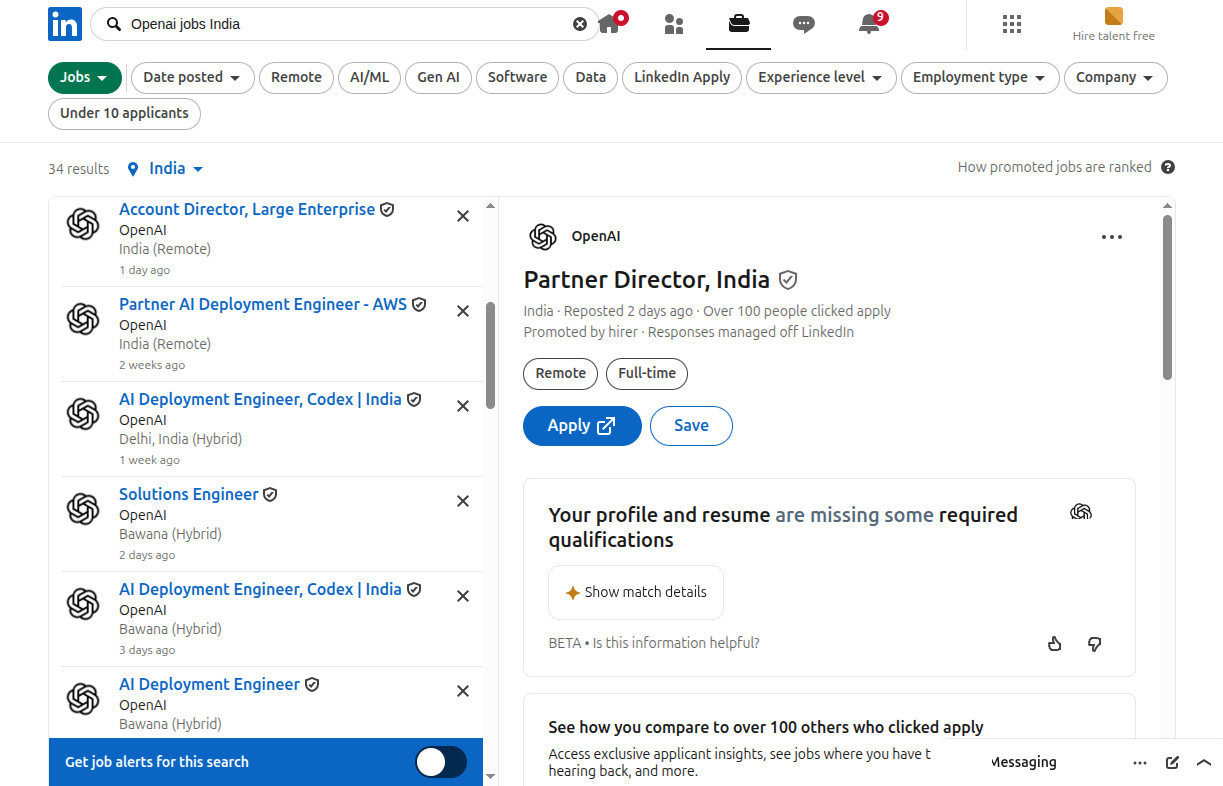Open the Experience level dropdown
The height and width of the screenshot is (786, 1223).
[x=821, y=77]
